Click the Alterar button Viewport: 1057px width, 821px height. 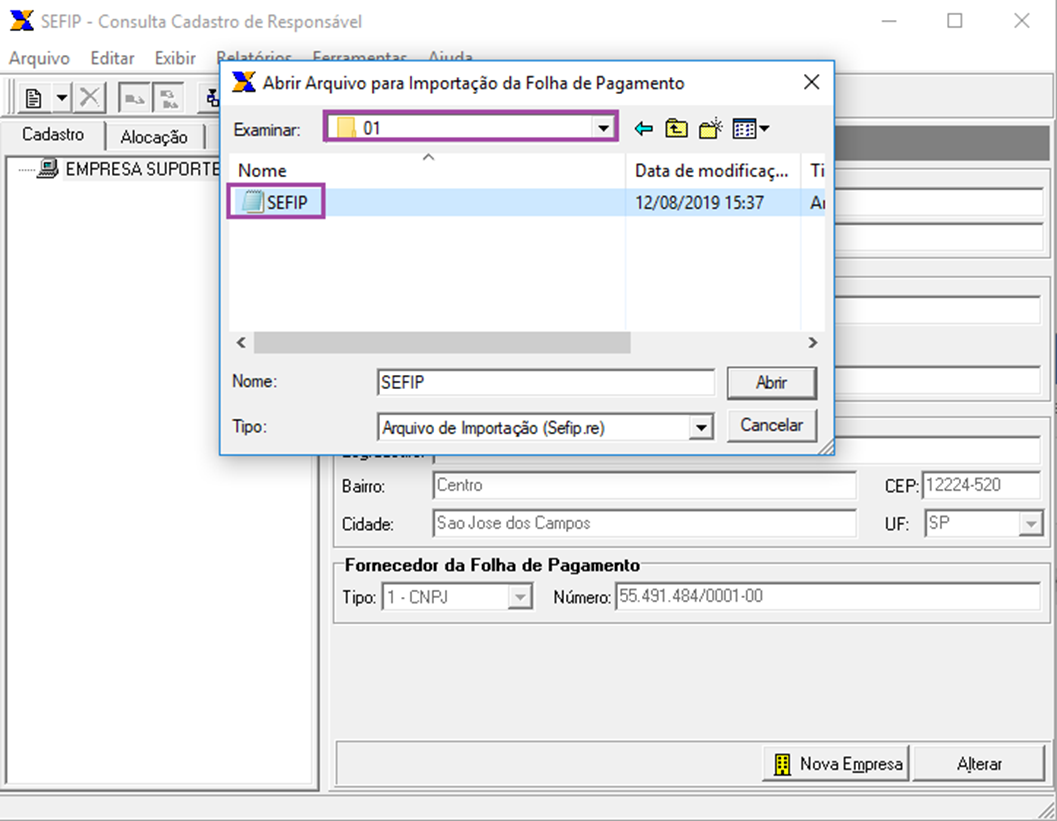coord(979,764)
